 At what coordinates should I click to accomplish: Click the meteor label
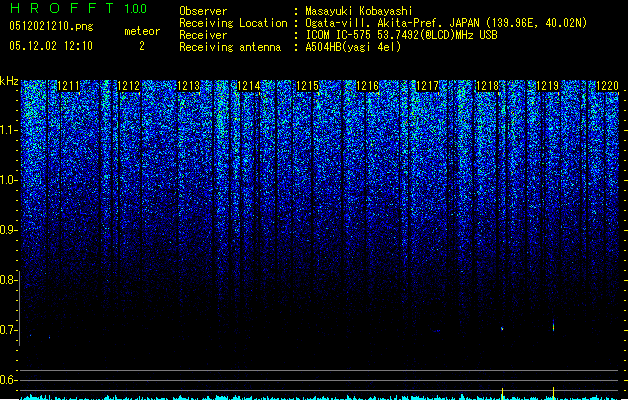point(142,31)
